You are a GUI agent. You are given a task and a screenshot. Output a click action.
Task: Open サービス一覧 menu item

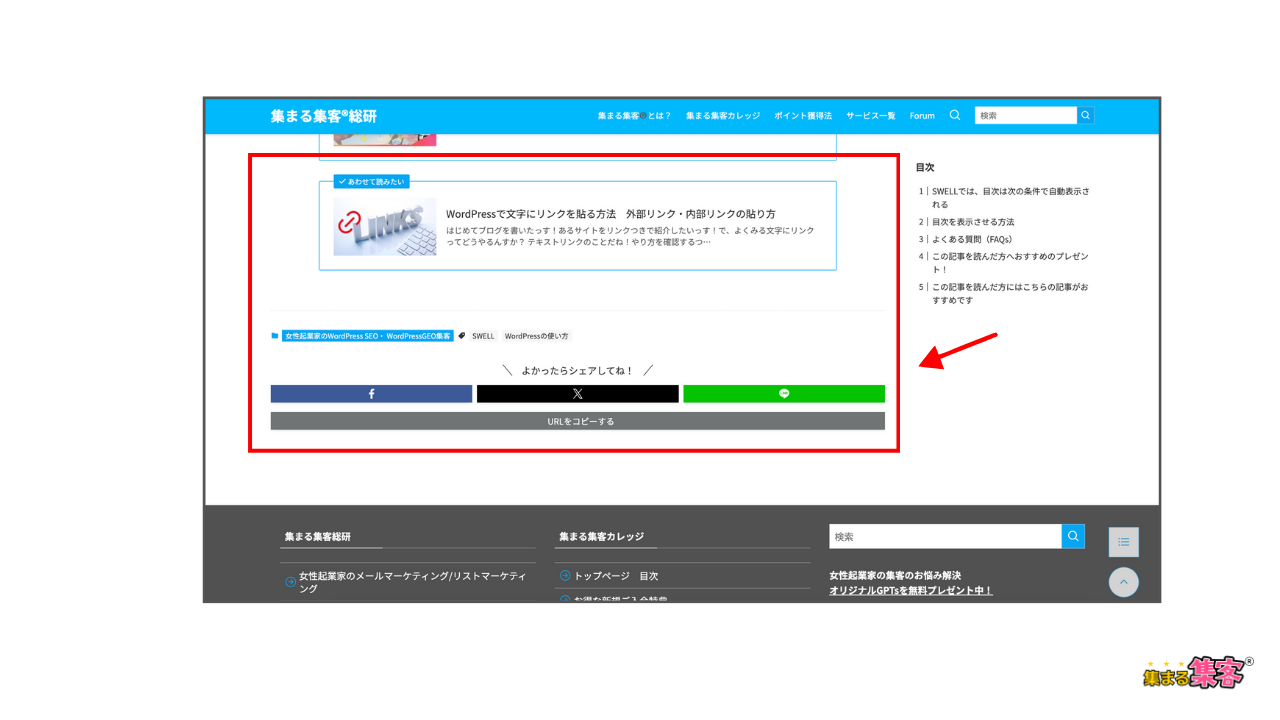[871, 116]
